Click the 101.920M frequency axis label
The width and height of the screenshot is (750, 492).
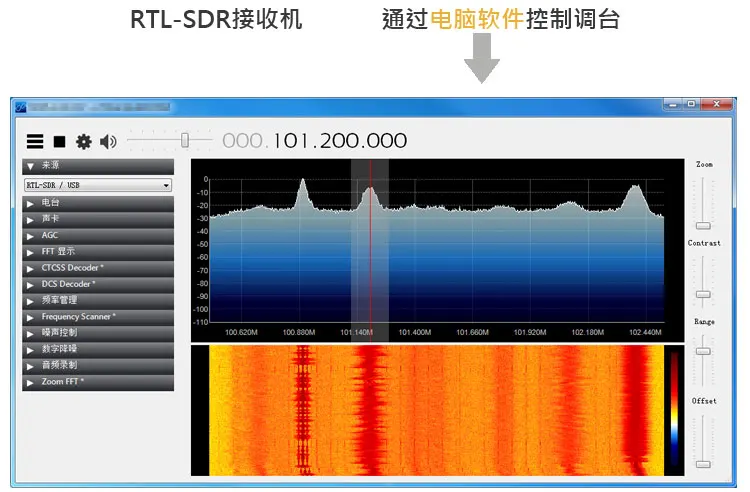point(530,332)
